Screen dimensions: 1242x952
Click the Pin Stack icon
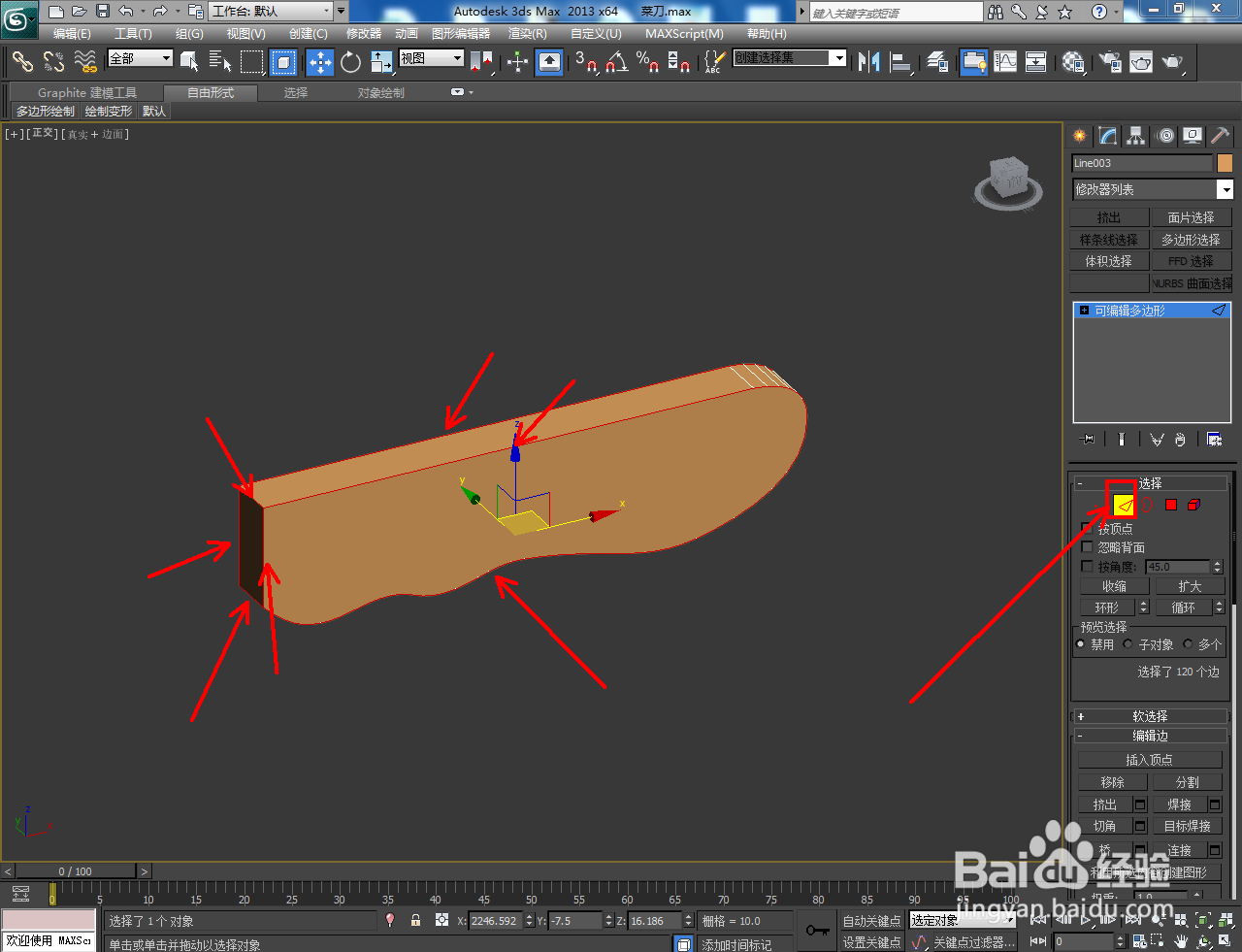(x=1088, y=440)
